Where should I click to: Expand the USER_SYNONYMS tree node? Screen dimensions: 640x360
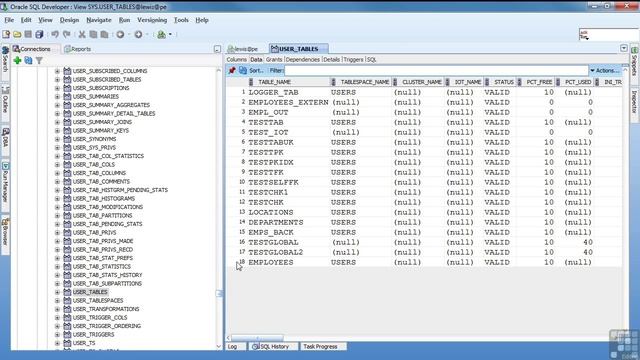[x=57, y=139]
